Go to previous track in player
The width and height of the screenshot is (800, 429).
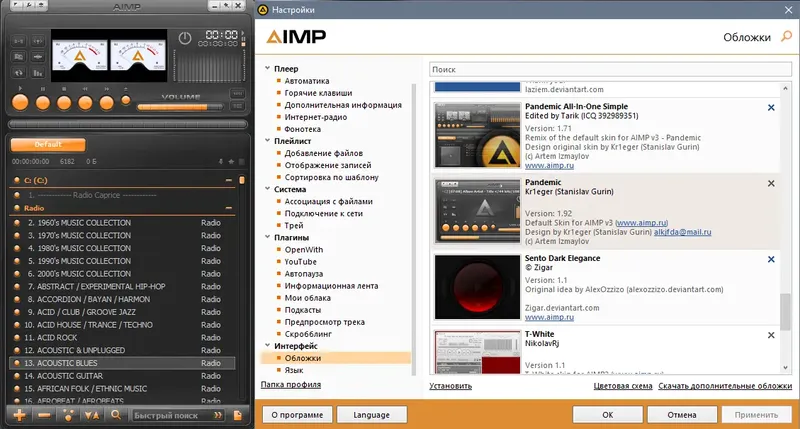85,103
